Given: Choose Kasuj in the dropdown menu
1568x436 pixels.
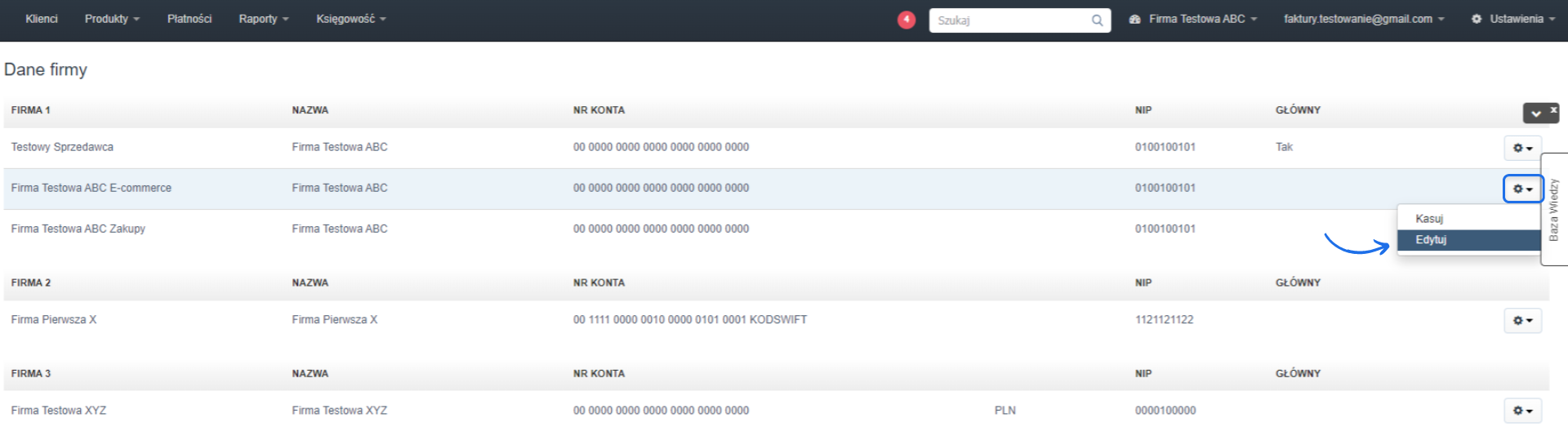Looking at the screenshot, I should [x=1429, y=219].
